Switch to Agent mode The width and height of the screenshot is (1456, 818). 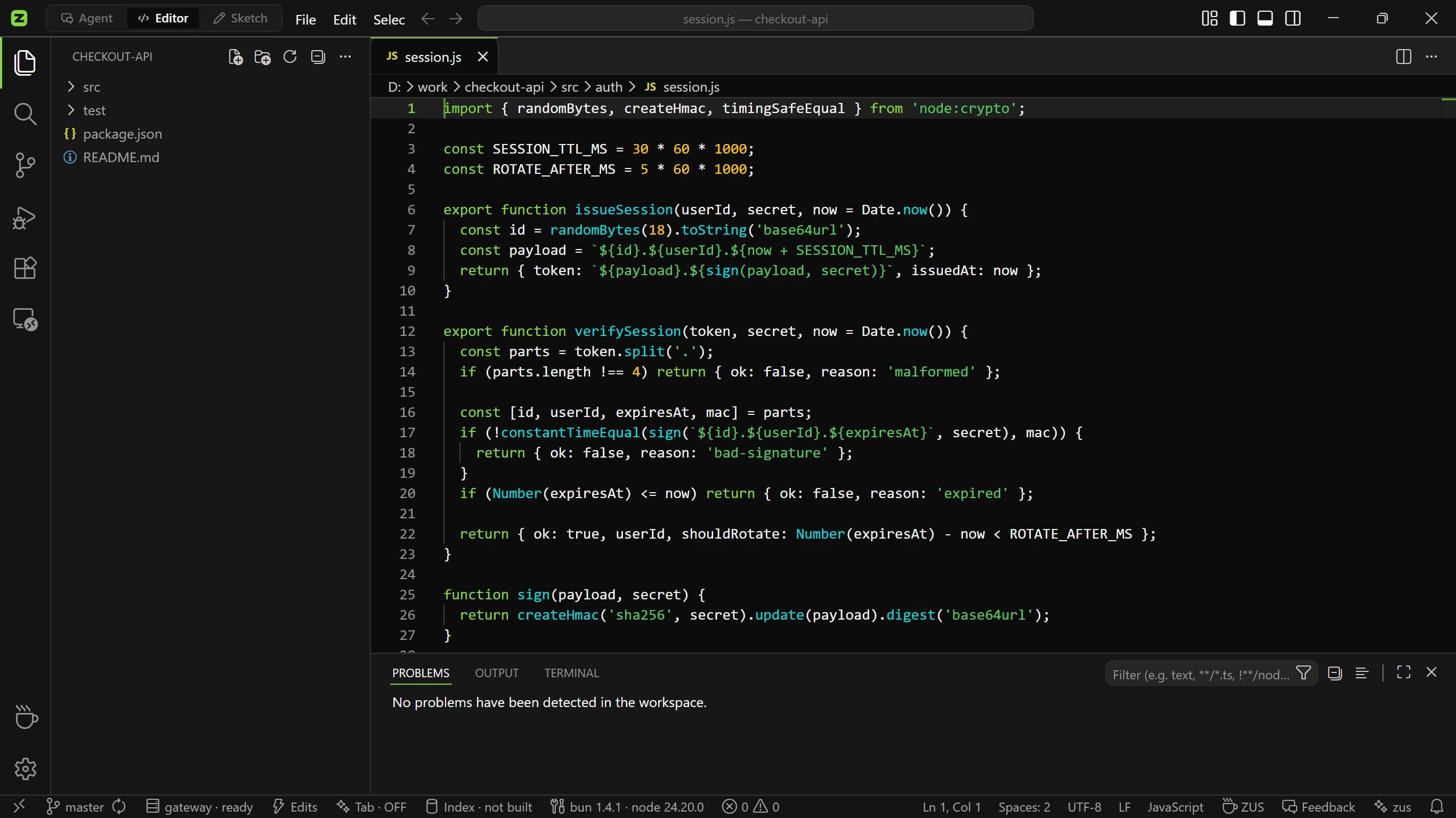86,18
